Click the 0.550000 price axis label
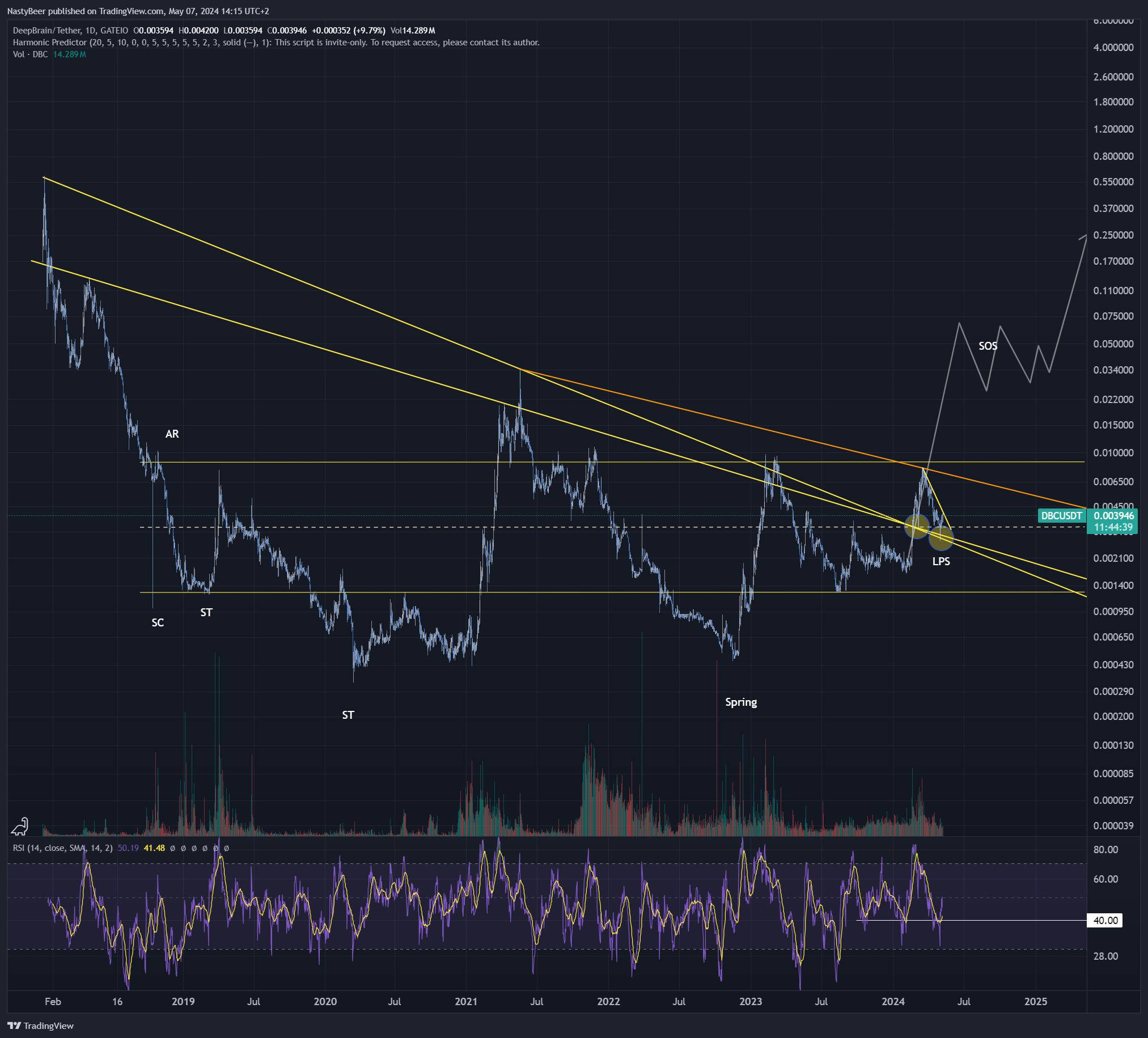Image resolution: width=1148 pixels, height=1038 pixels. (1113, 181)
